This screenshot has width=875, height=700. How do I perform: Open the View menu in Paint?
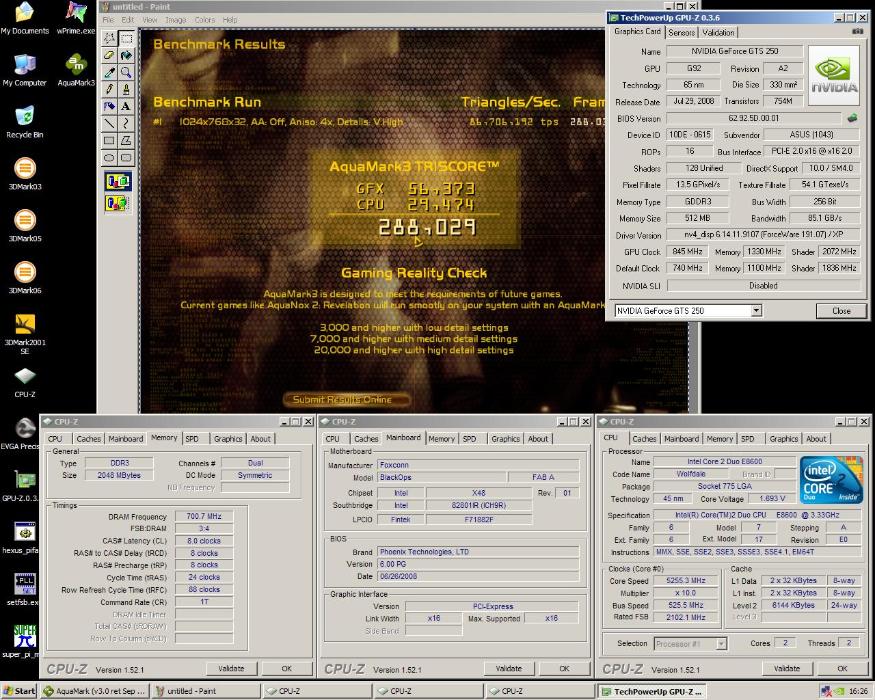pos(150,20)
